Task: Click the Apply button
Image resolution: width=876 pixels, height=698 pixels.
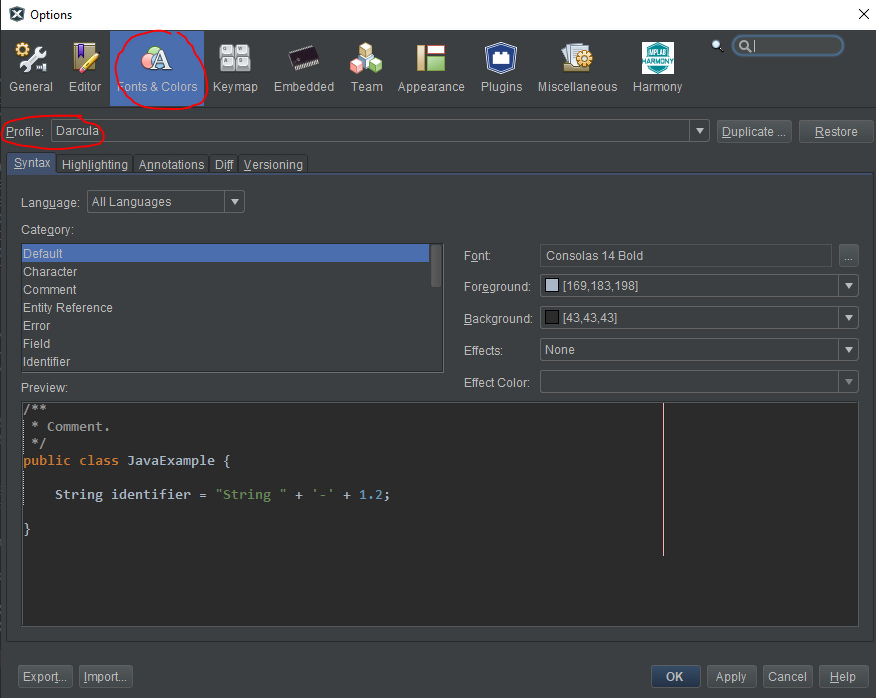Action: [x=731, y=677]
